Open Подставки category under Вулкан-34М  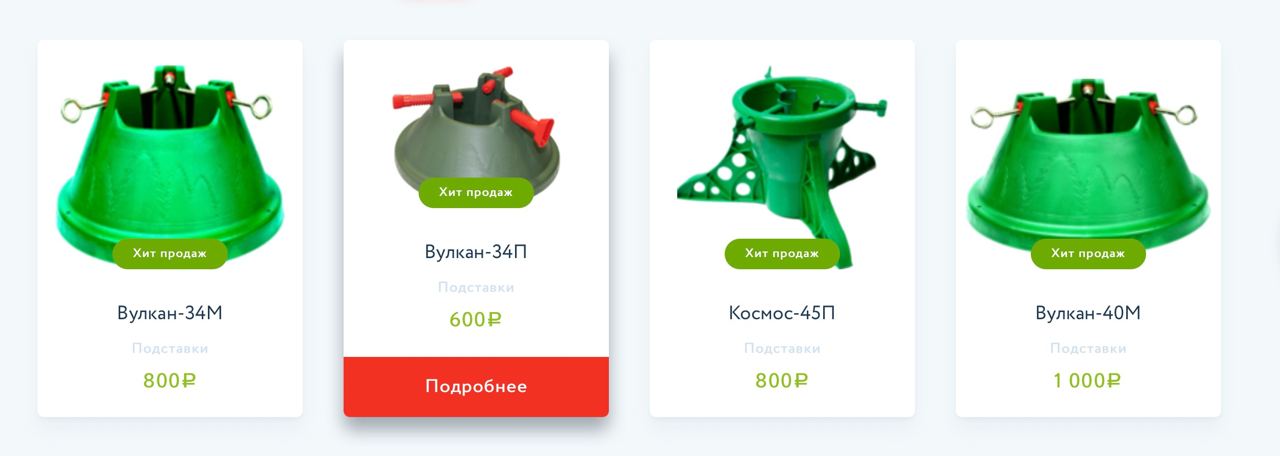(x=170, y=349)
